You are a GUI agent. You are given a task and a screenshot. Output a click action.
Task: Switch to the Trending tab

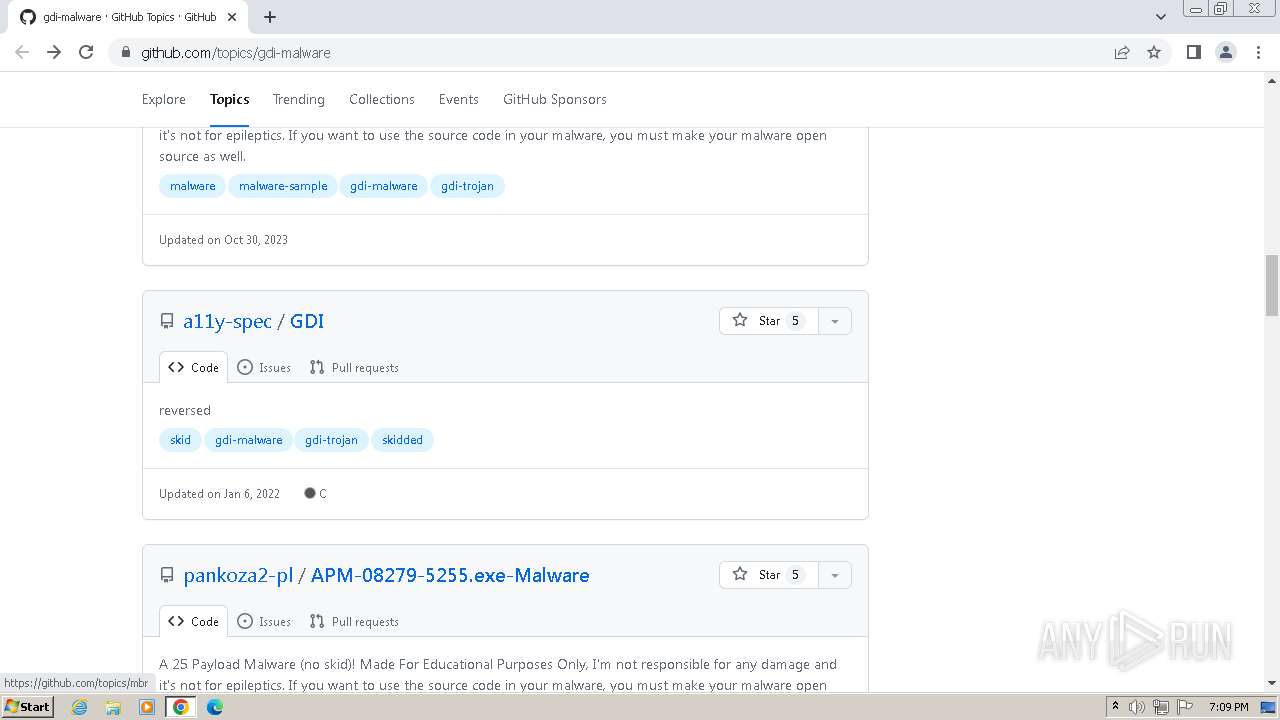[299, 99]
